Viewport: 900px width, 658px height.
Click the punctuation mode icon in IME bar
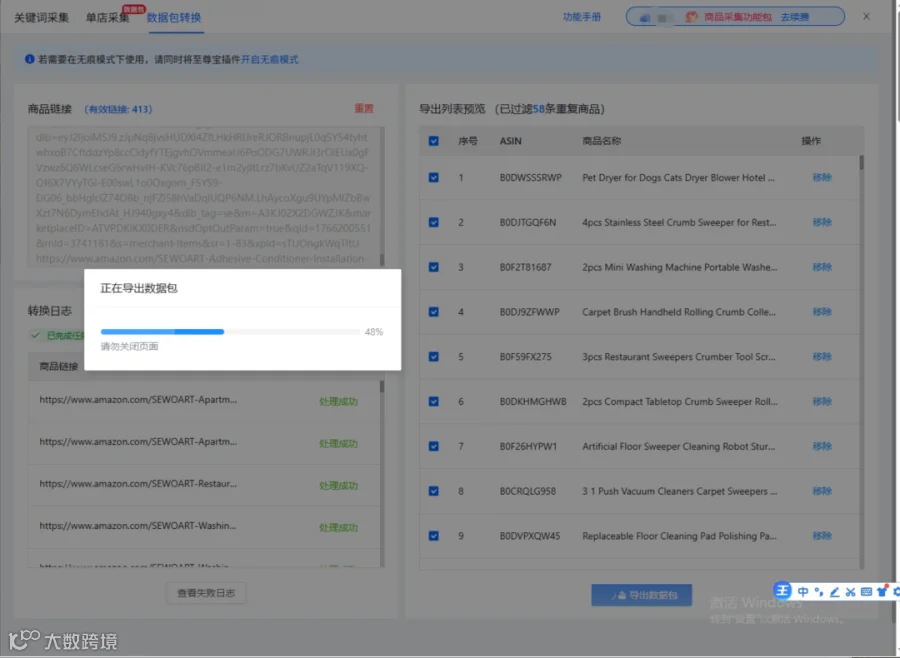pyautogui.click(x=818, y=591)
